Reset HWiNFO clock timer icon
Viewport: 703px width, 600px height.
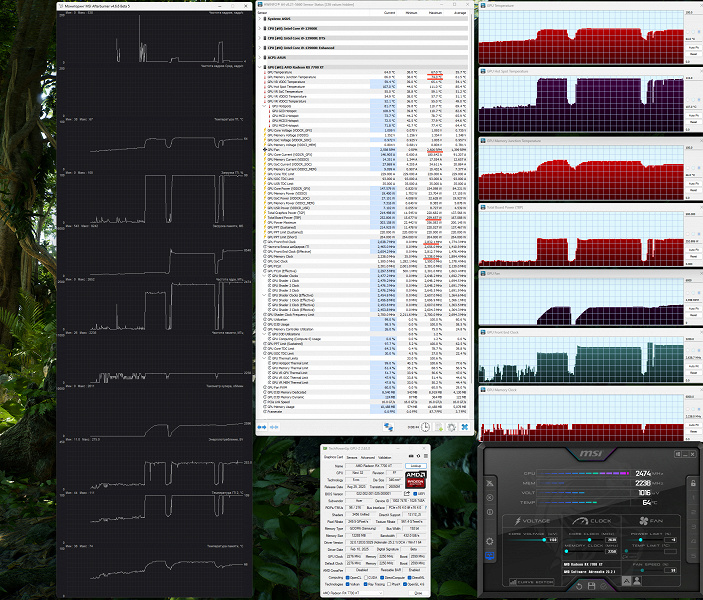coord(425,427)
